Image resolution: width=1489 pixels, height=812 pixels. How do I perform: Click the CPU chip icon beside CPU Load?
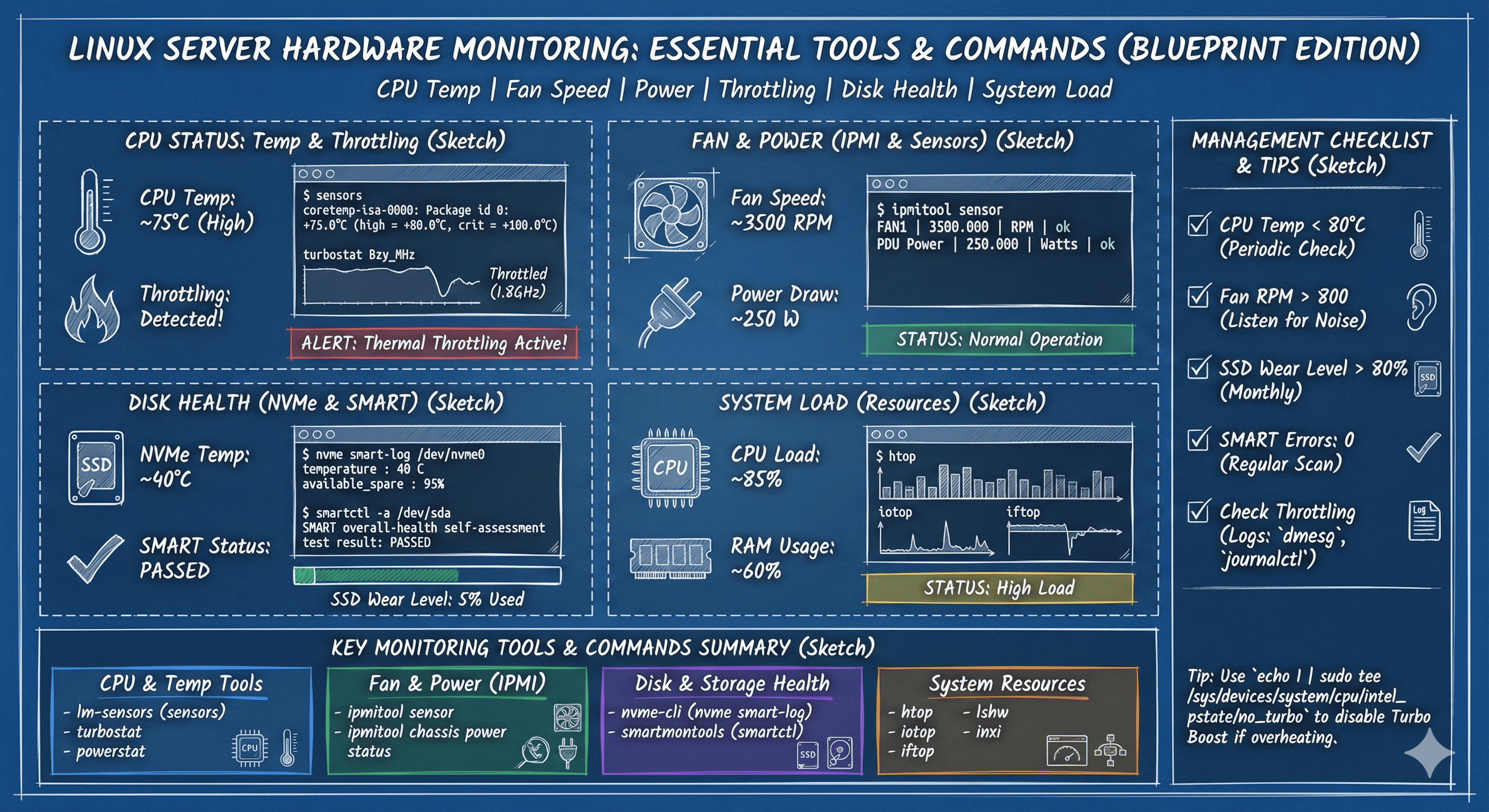pos(670,467)
